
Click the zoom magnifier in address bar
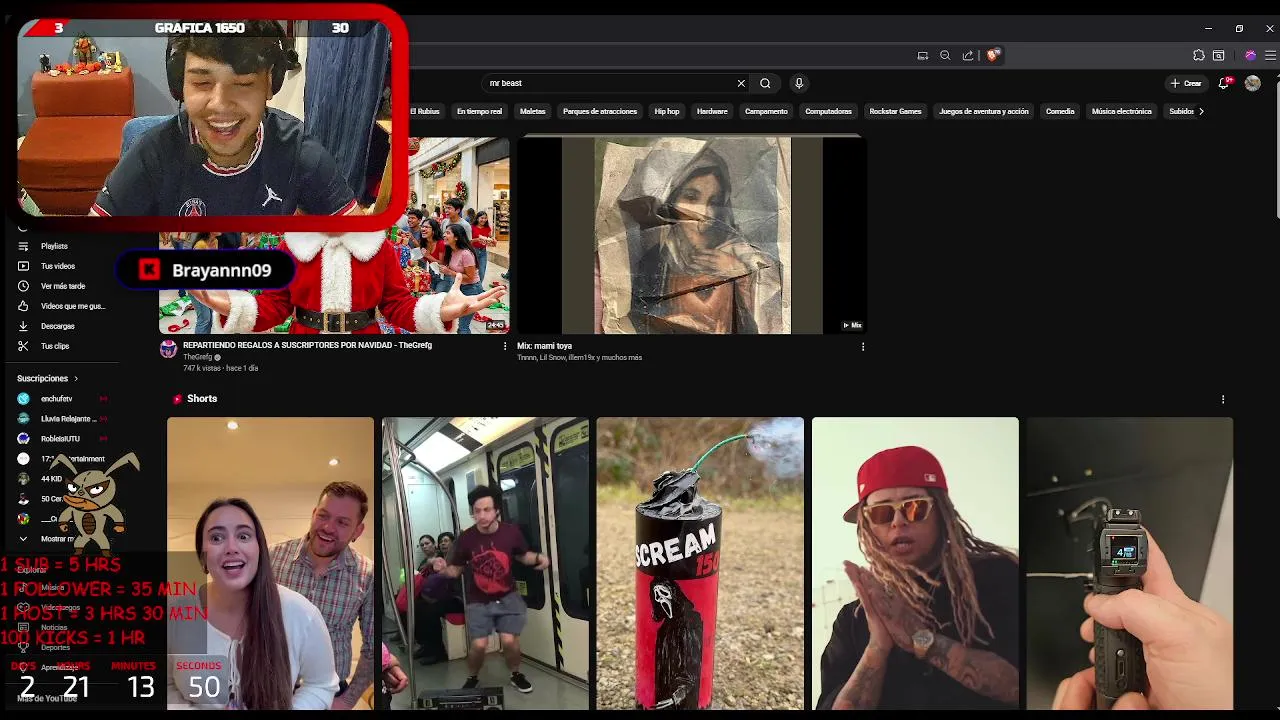945,55
